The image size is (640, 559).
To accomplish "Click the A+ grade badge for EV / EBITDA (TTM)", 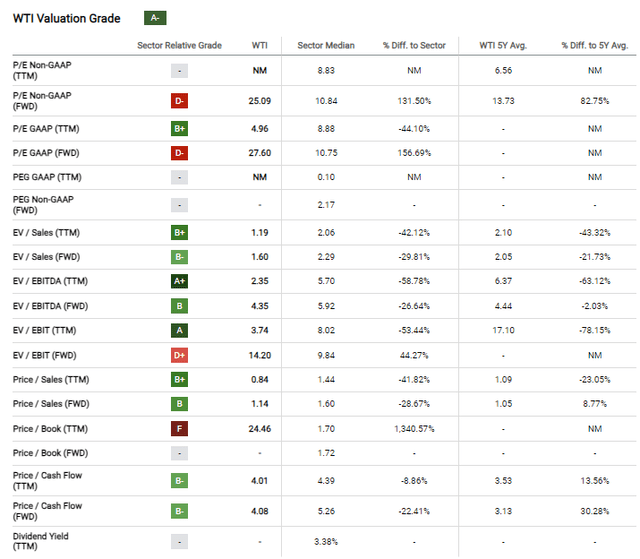I will click(180, 281).
